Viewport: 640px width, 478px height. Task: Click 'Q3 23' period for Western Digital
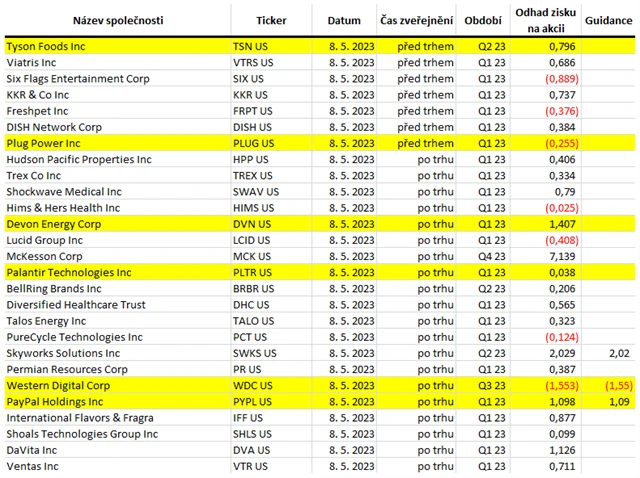click(492, 386)
